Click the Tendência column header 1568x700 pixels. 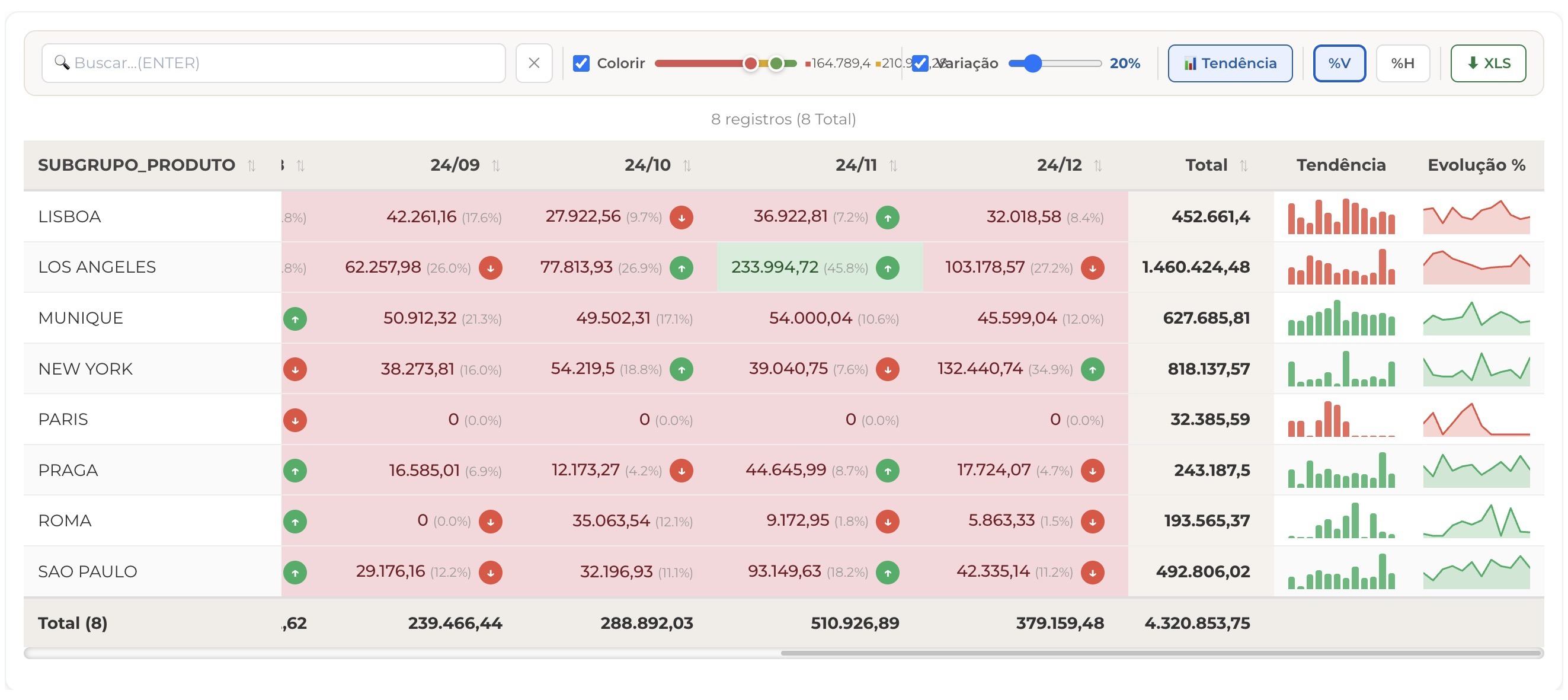pos(1341,165)
